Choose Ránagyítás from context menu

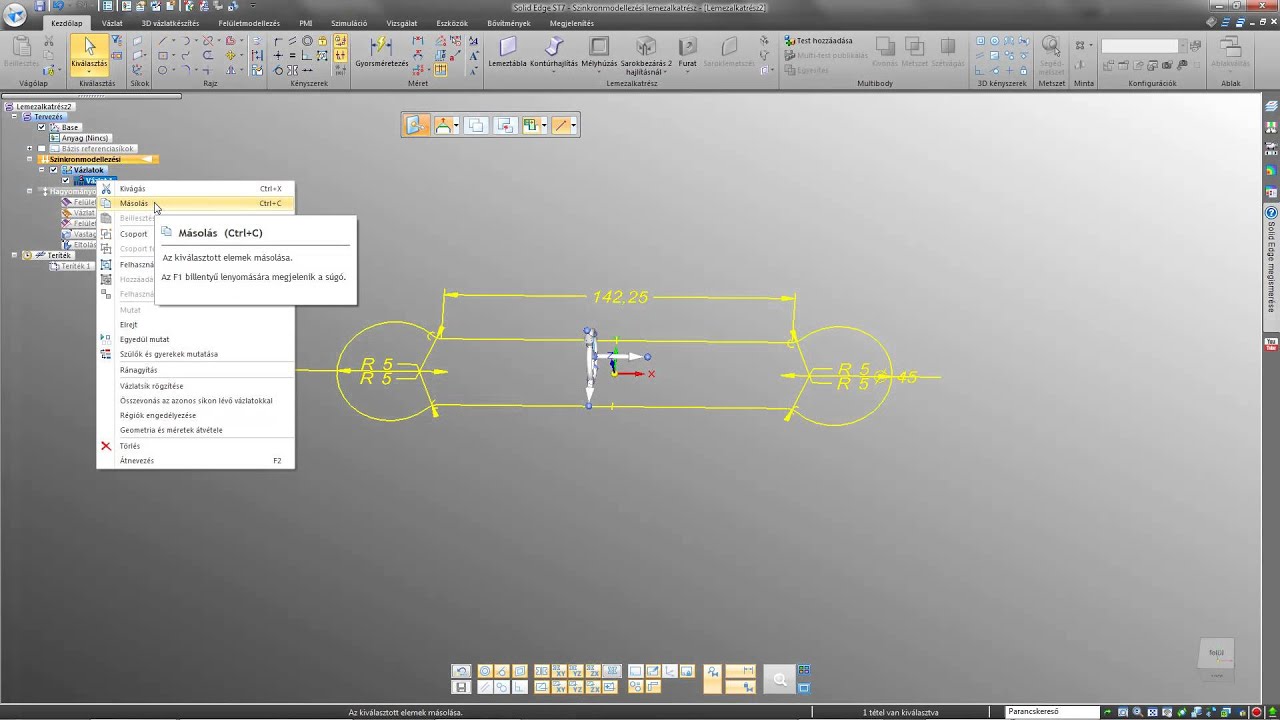coord(196,370)
